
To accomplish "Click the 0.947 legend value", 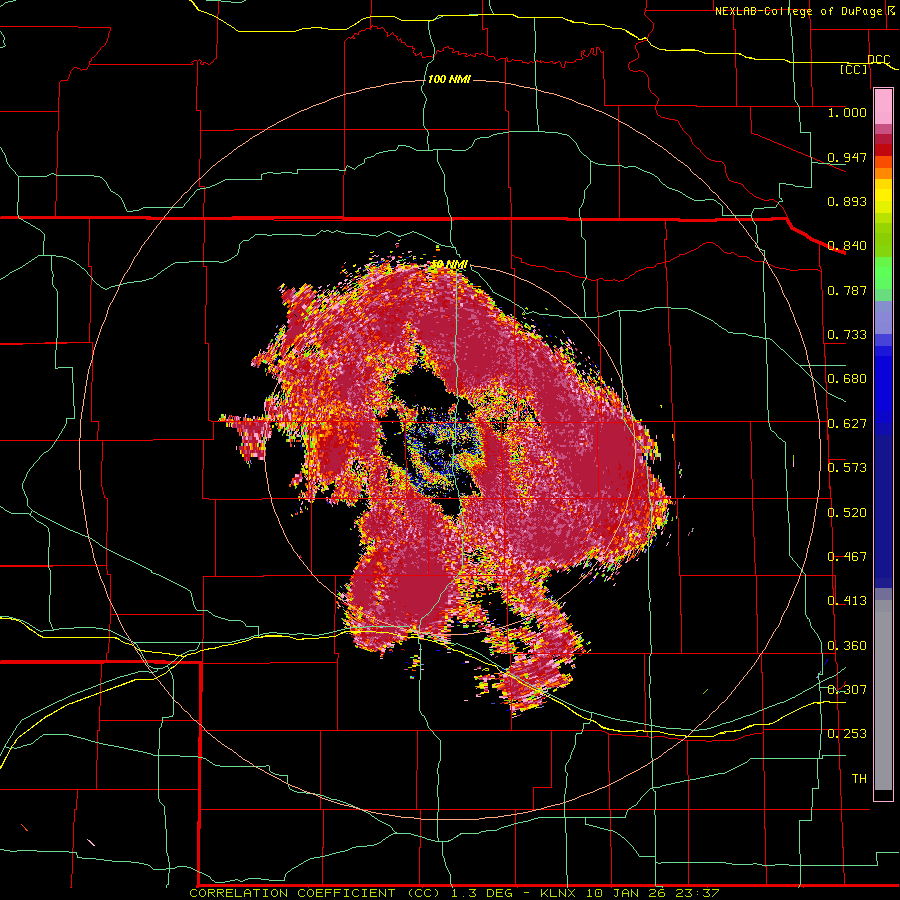I will pos(847,157).
